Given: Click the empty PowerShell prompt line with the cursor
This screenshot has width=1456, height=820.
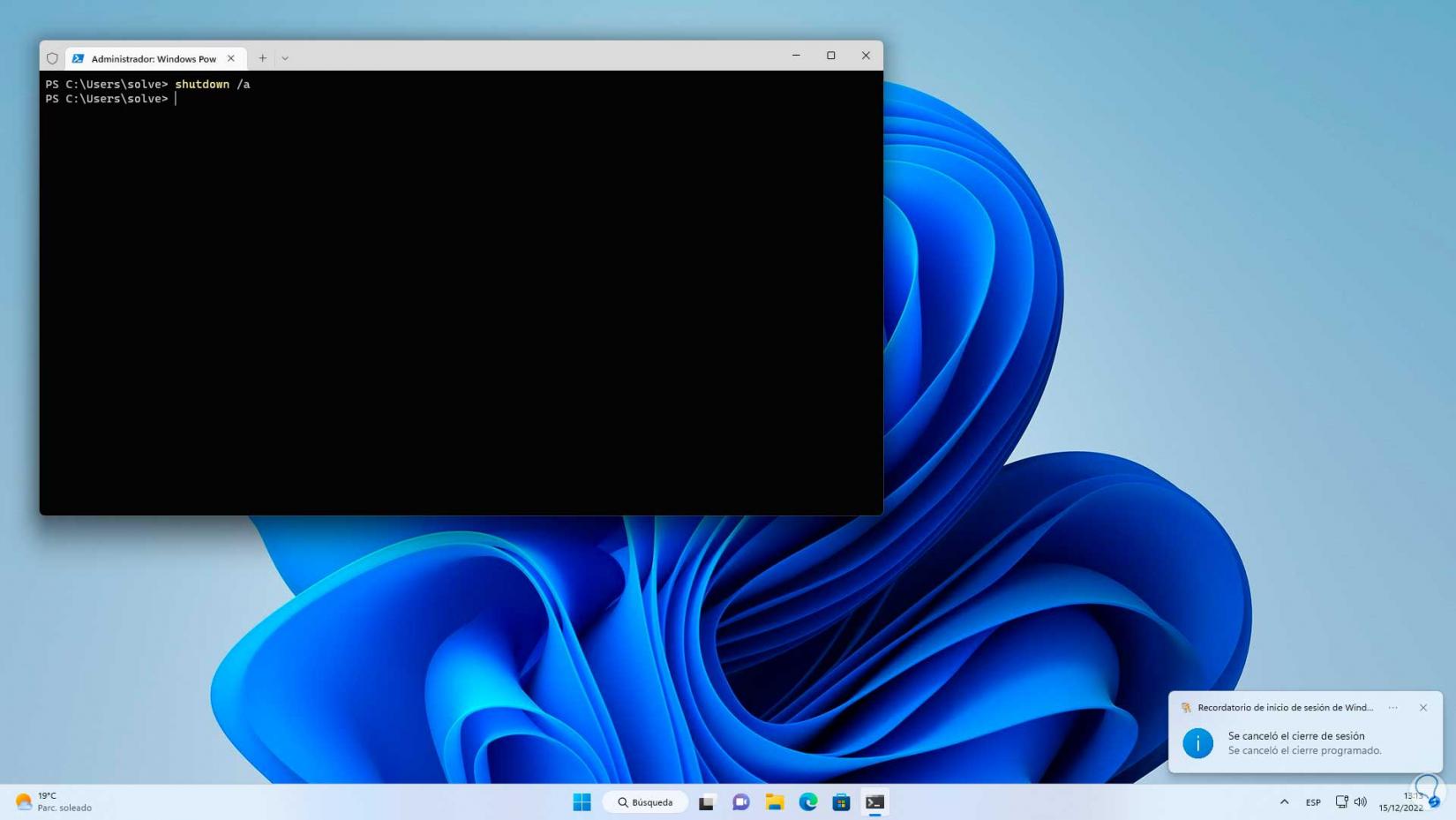Looking at the screenshot, I should 111,99.
